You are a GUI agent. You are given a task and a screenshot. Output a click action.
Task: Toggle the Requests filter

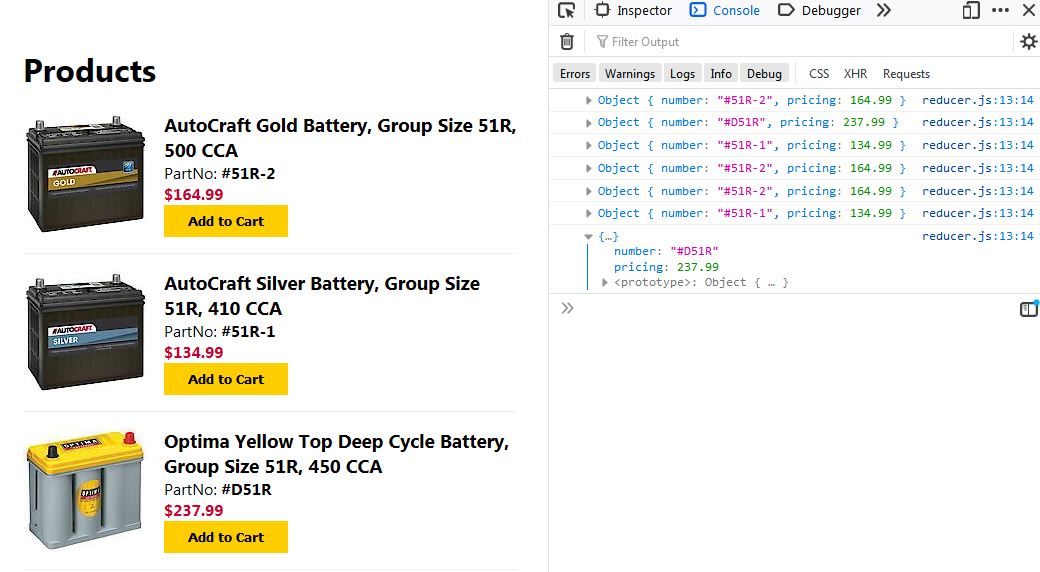(x=906, y=74)
